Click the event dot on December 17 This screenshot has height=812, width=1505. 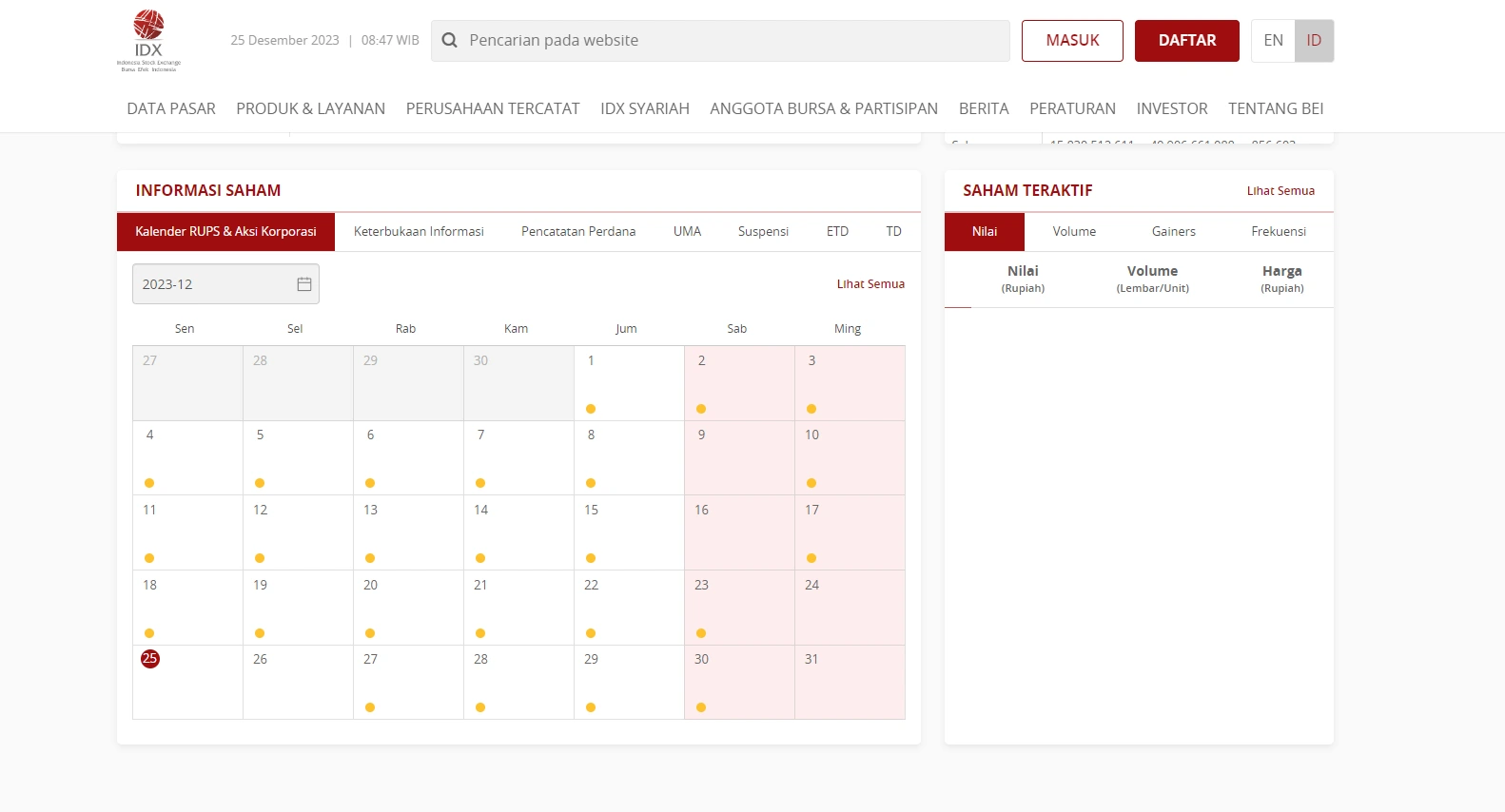pos(811,558)
